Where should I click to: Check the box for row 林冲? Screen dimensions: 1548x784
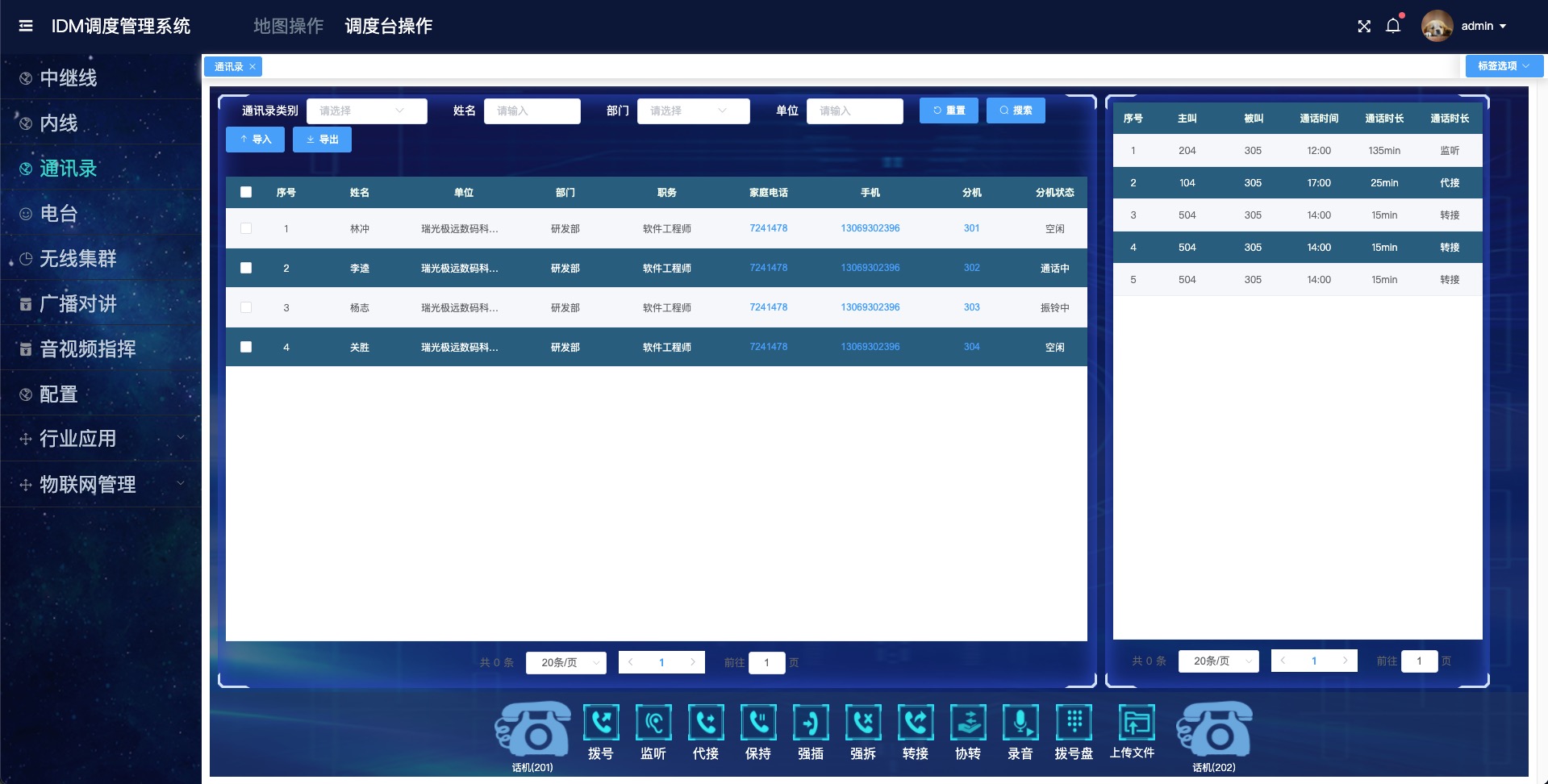246,228
